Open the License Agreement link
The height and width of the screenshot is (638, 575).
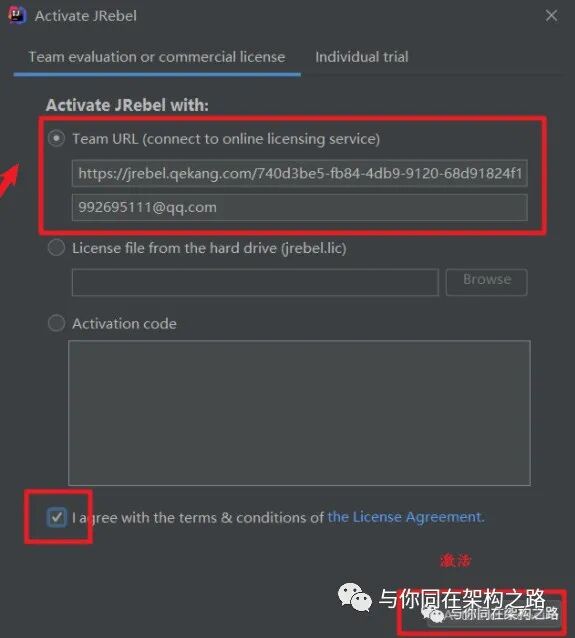[x=406, y=517]
